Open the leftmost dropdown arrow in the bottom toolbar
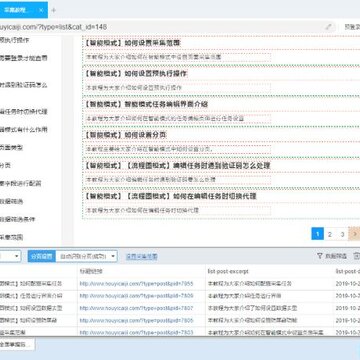Screen dimensions: 360x360 17,256
